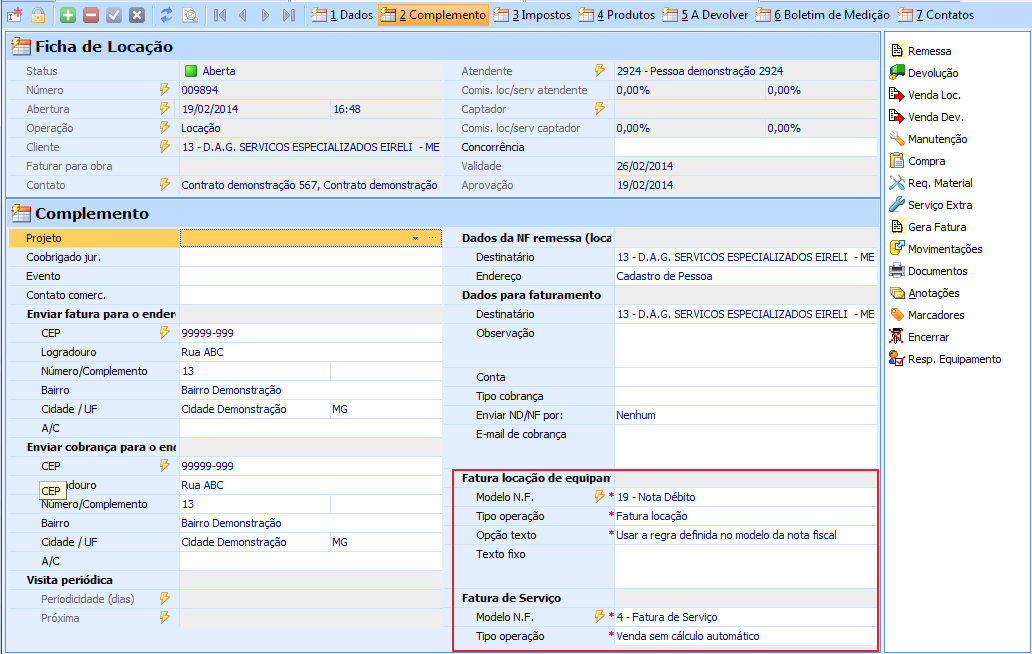Click the gray X cancel icon
Image resolution: width=1032 pixels, height=654 pixels.
137,14
